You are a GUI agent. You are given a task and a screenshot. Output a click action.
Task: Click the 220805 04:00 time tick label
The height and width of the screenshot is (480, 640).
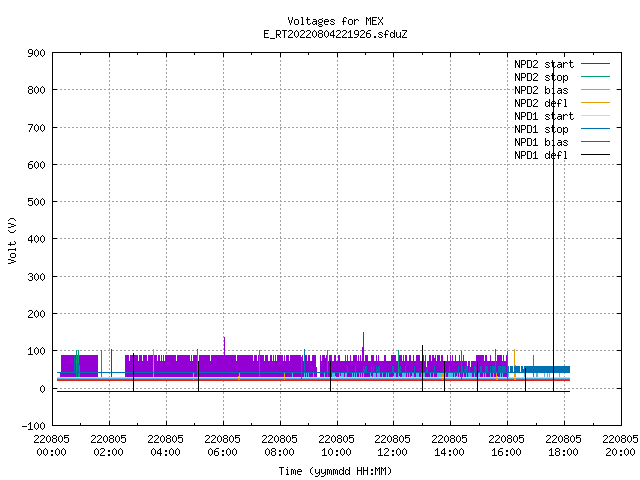click(165, 446)
